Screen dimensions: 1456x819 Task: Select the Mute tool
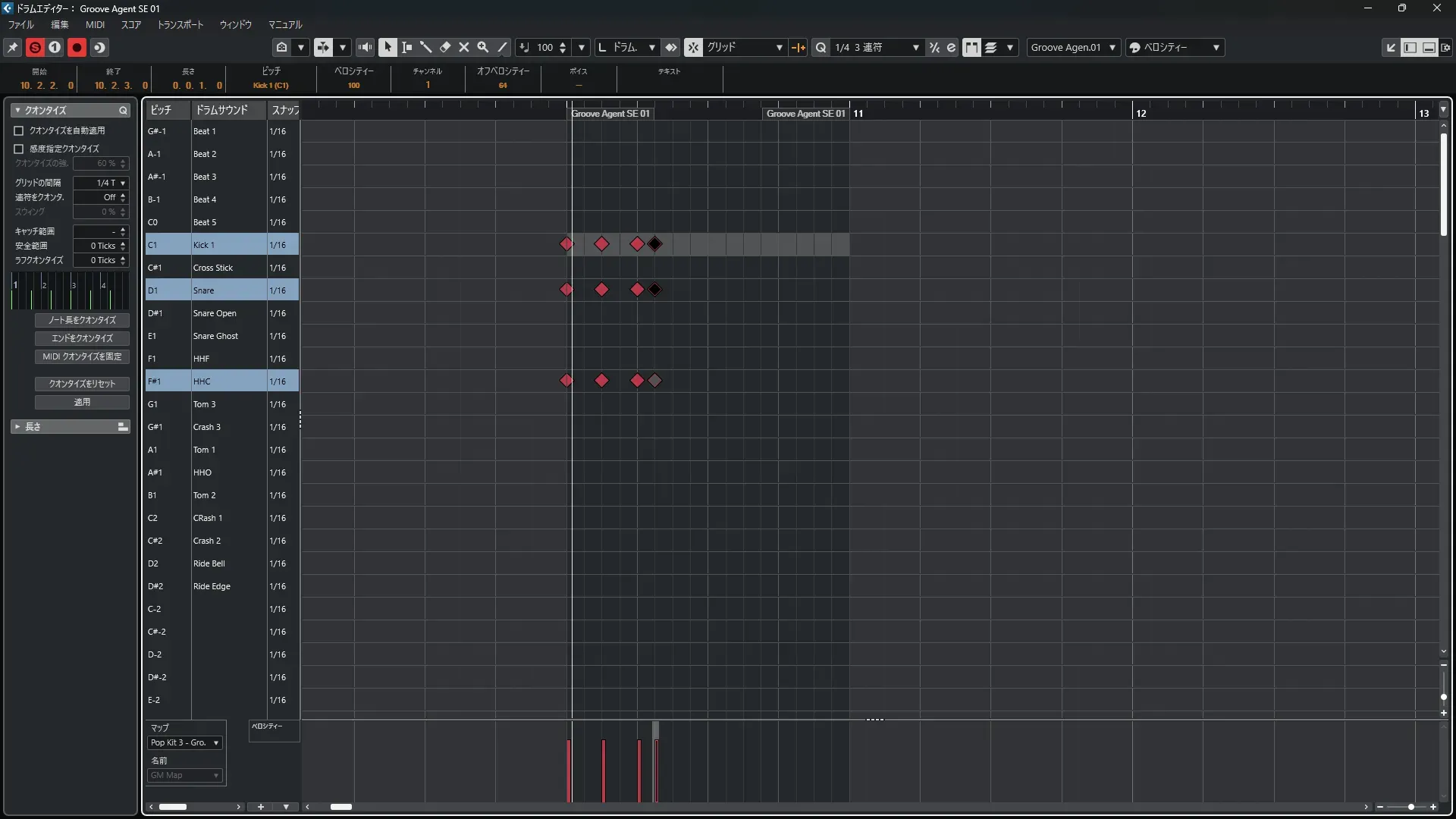point(464,47)
